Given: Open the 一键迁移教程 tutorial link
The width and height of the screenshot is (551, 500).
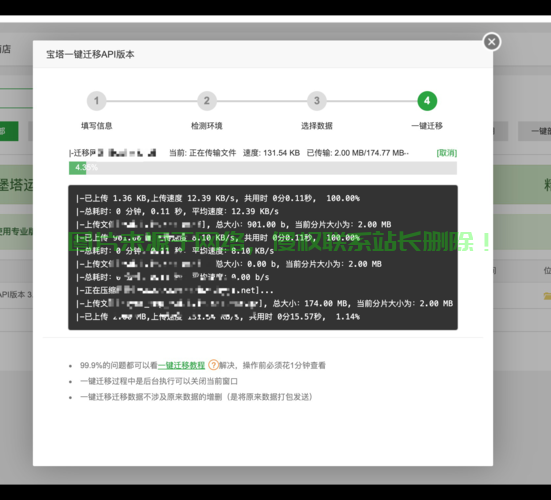Looking at the screenshot, I should point(181,365).
